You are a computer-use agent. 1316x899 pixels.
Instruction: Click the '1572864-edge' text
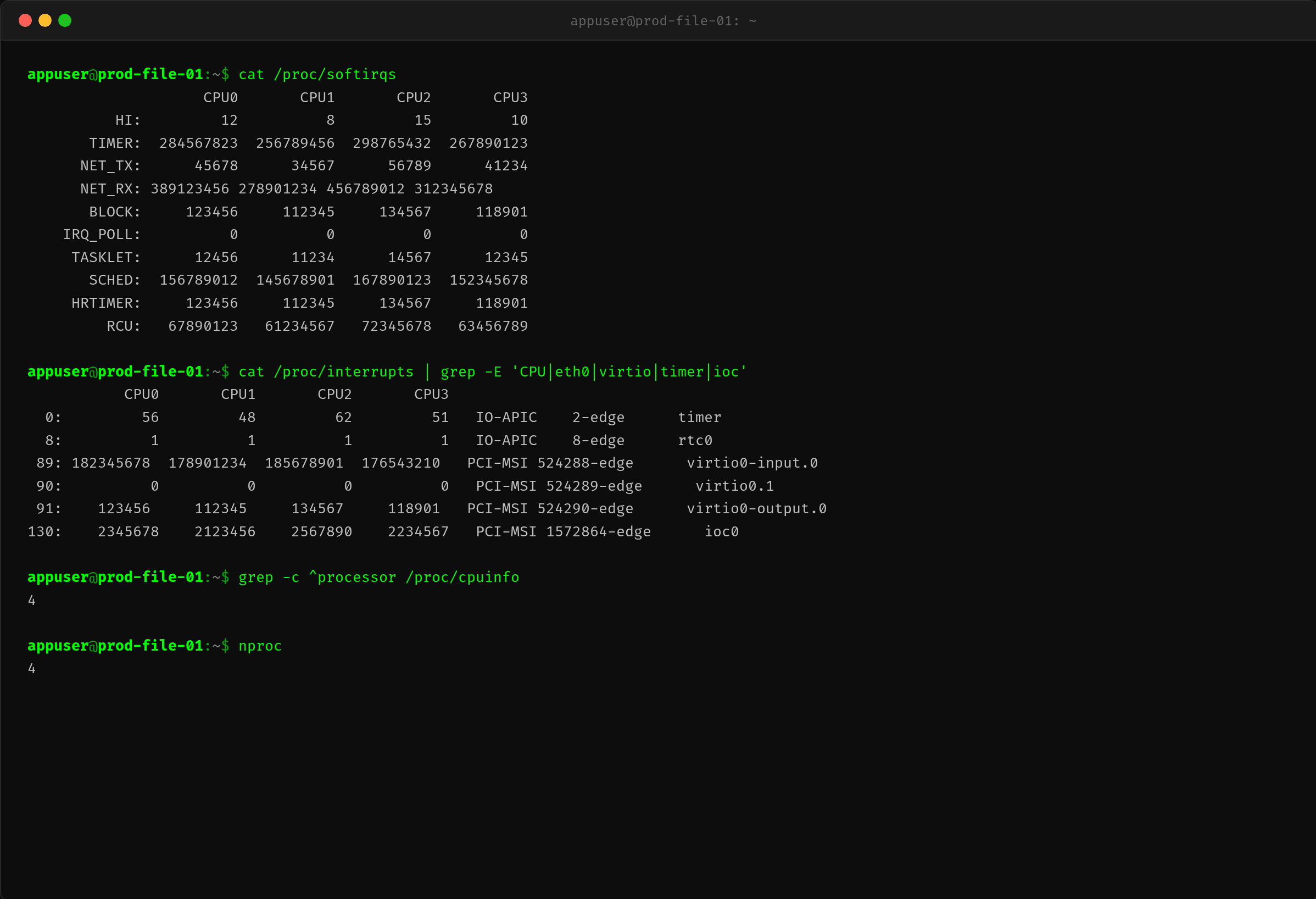[598, 531]
